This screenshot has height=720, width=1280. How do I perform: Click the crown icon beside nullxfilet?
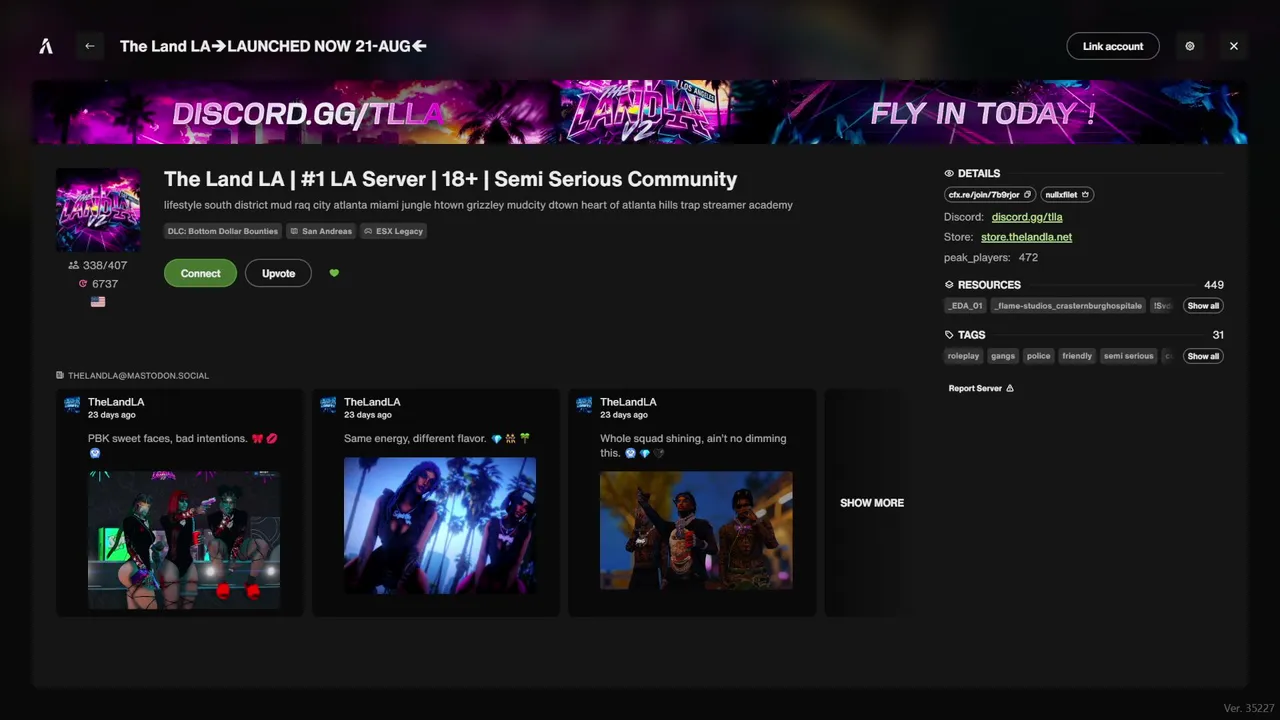point(1085,194)
